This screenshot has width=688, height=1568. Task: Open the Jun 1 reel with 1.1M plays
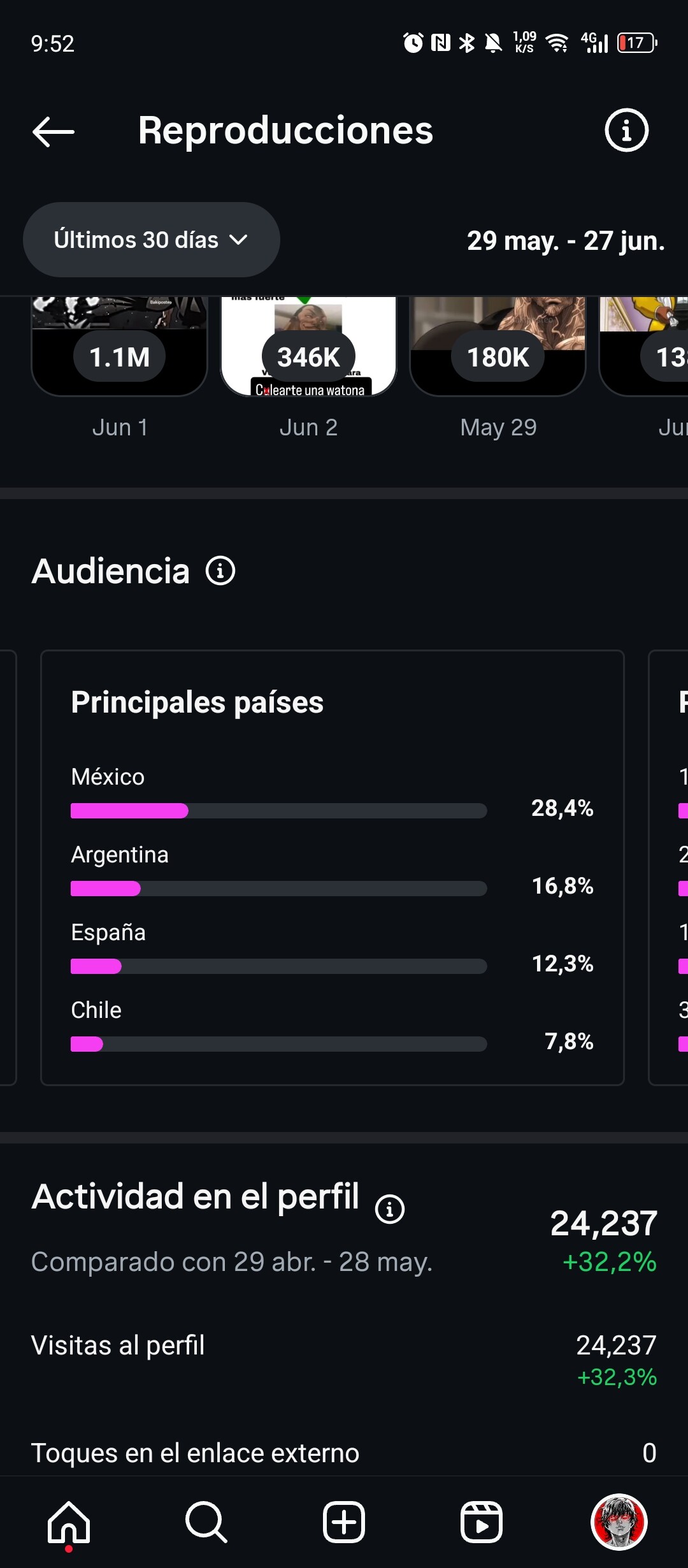click(119, 346)
